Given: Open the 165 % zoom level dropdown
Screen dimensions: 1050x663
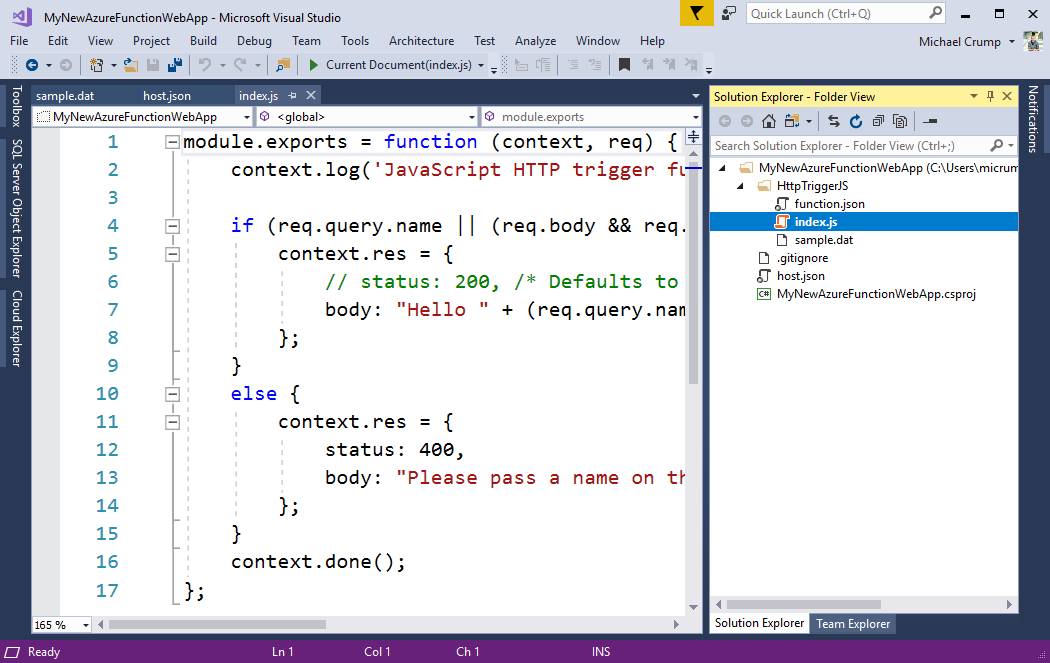Looking at the screenshot, I should click(x=85, y=625).
